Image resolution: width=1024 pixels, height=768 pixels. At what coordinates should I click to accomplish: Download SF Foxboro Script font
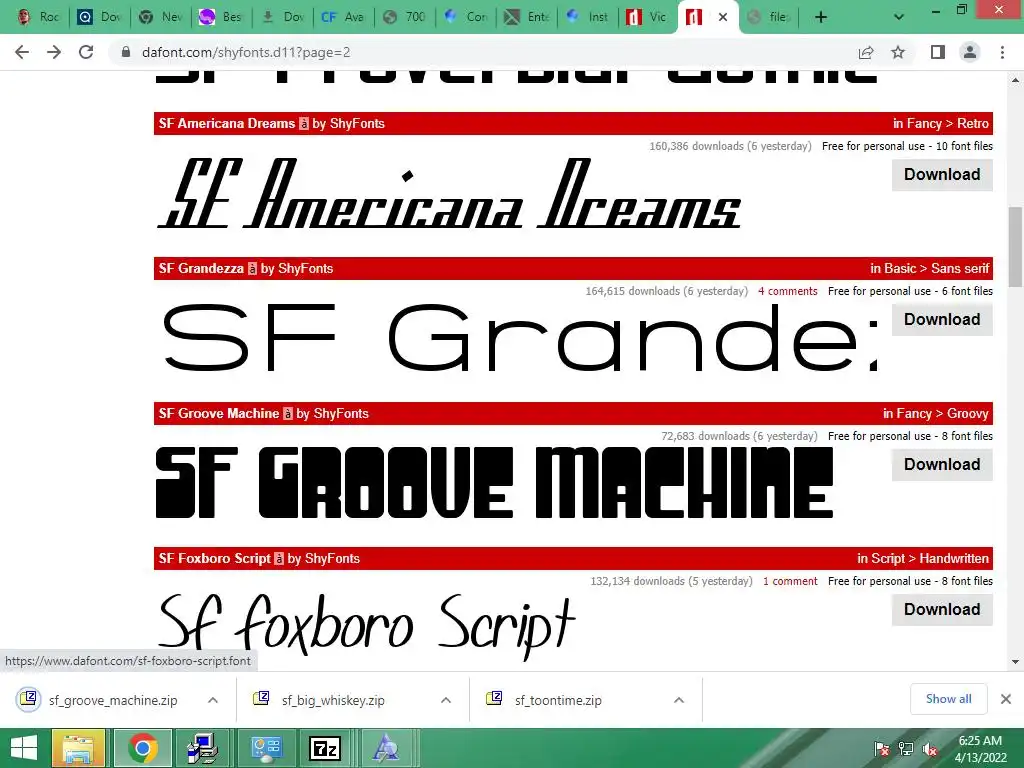(942, 609)
